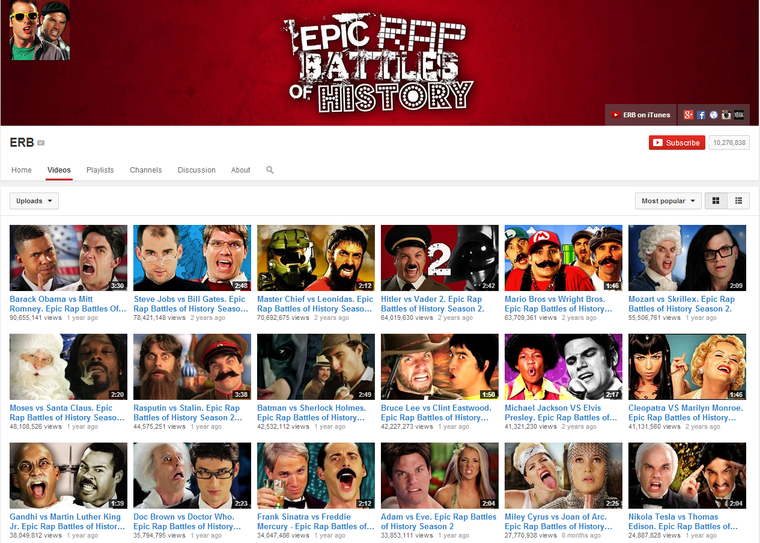
Task: Click the ERB channel name heading
Action: pyautogui.click(x=22, y=143)
